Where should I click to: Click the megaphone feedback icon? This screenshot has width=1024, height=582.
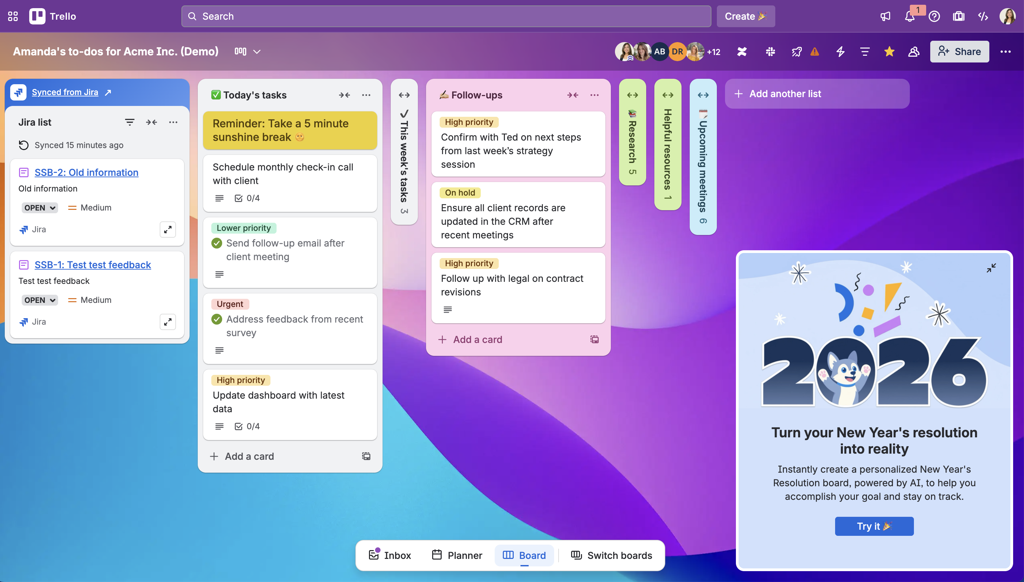[885, 16]
